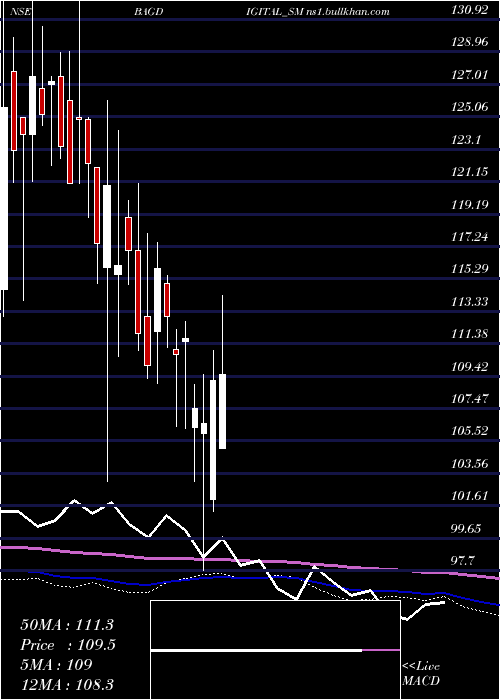The image size is (500, 700).
Task: Click the BAGD symbol text
Action: (x=148, y=12)
